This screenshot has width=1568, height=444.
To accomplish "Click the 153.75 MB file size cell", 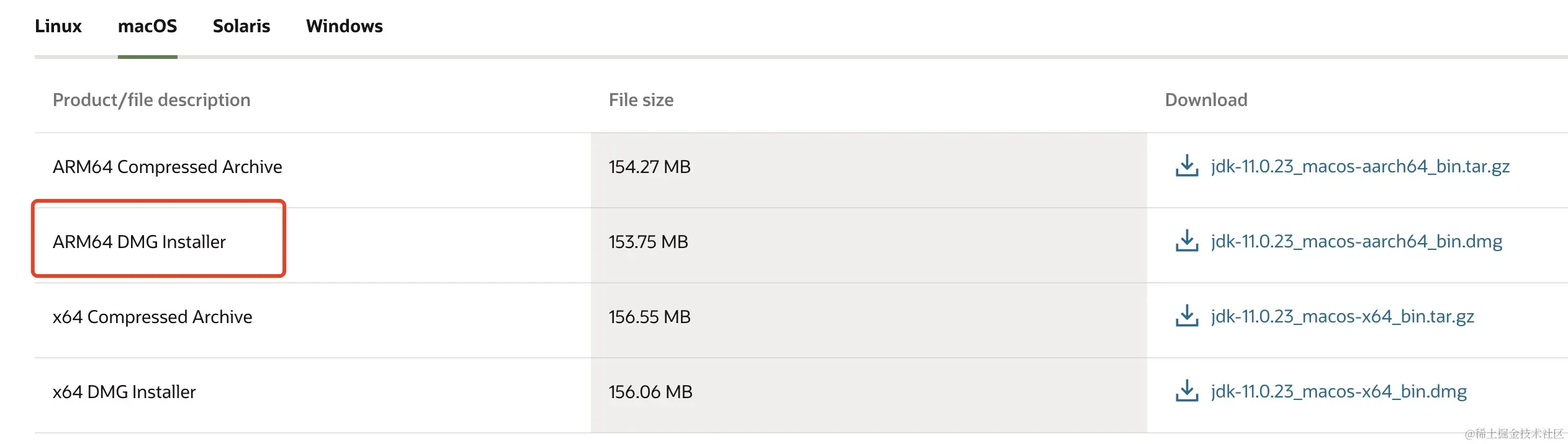I will (648, 242).
